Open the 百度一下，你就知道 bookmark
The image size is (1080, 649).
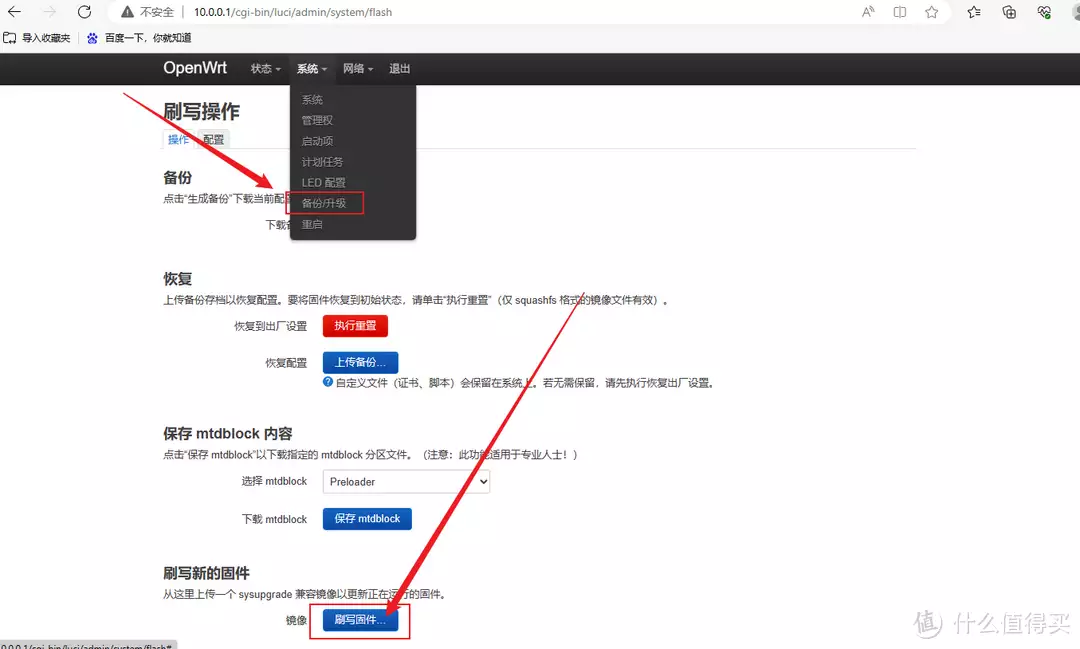(x=139, y=38)
